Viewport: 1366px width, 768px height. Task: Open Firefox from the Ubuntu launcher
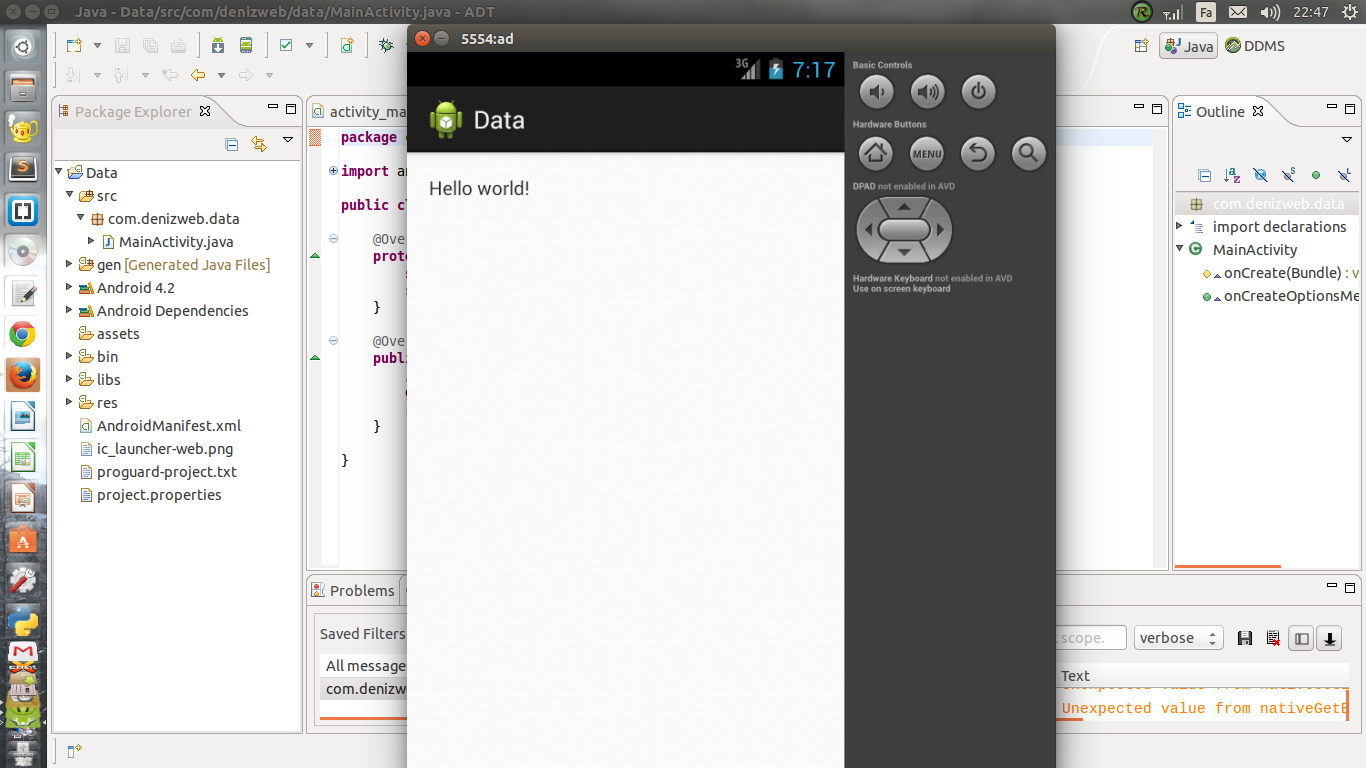(x=23, y=375)
